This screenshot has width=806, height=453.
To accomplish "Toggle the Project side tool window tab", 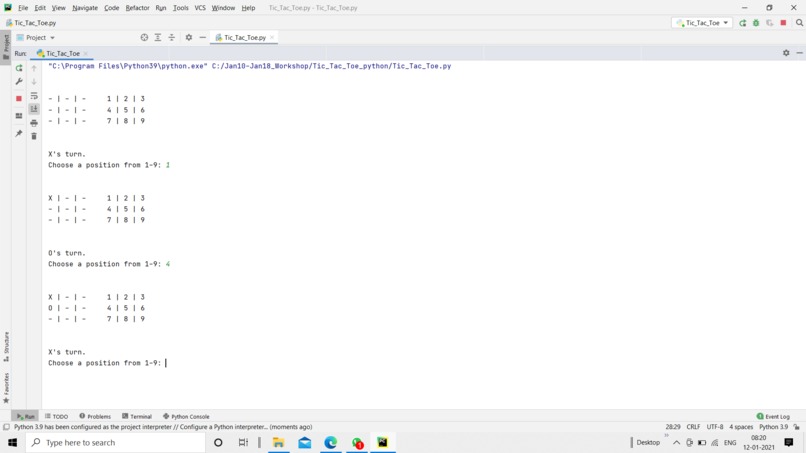I will pyautogui.click(x=6, y=47).
